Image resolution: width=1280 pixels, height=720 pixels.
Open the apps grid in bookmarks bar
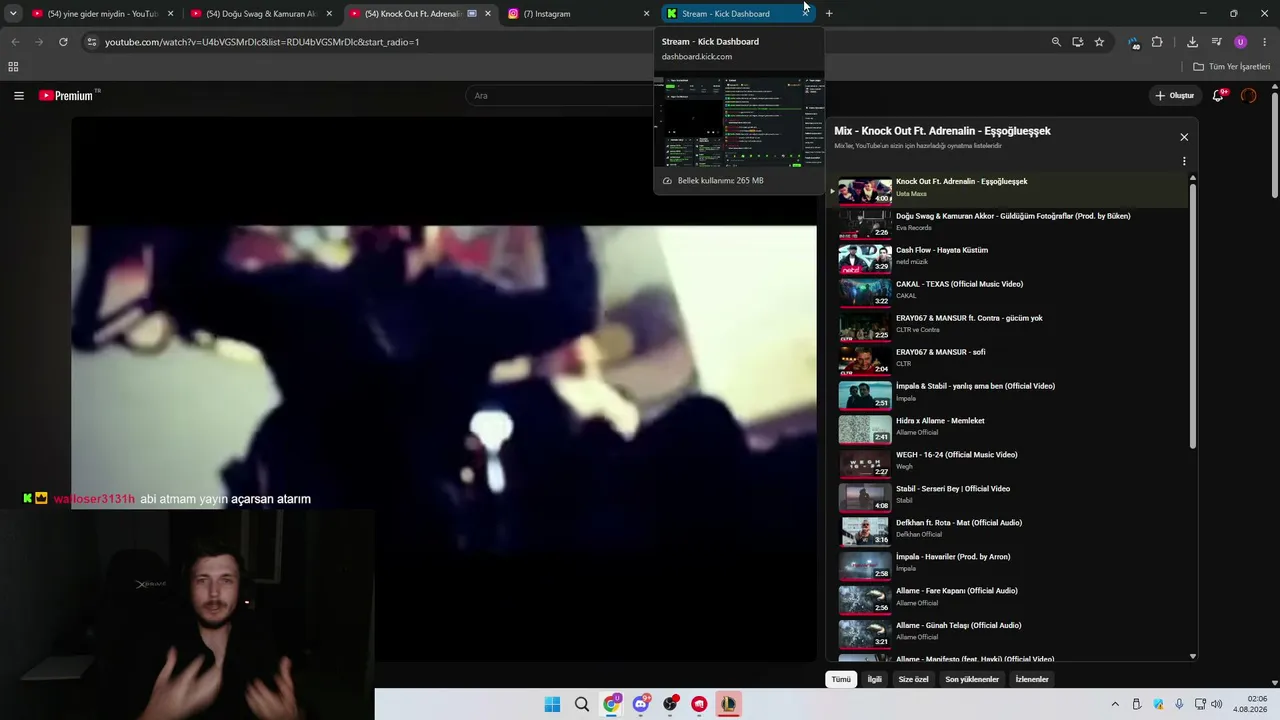[x=13, y=67]
